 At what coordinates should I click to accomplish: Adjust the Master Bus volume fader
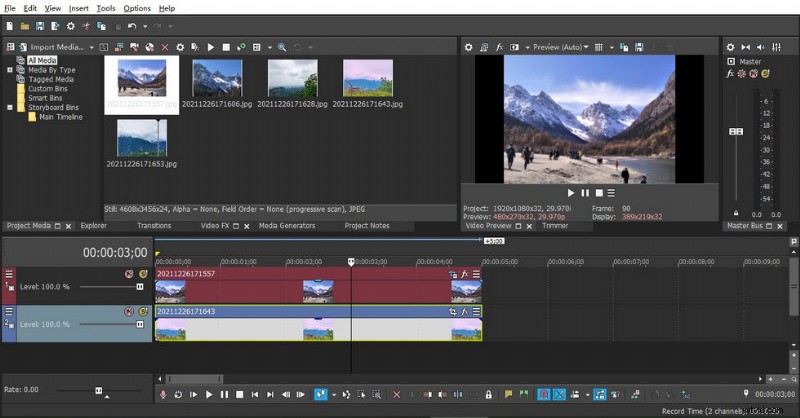tap(736, 132)
